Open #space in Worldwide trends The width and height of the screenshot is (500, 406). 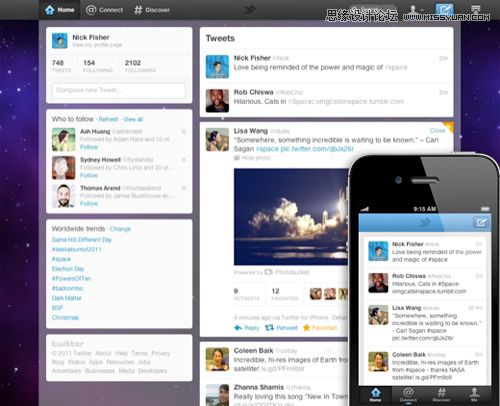coord(61,259)
